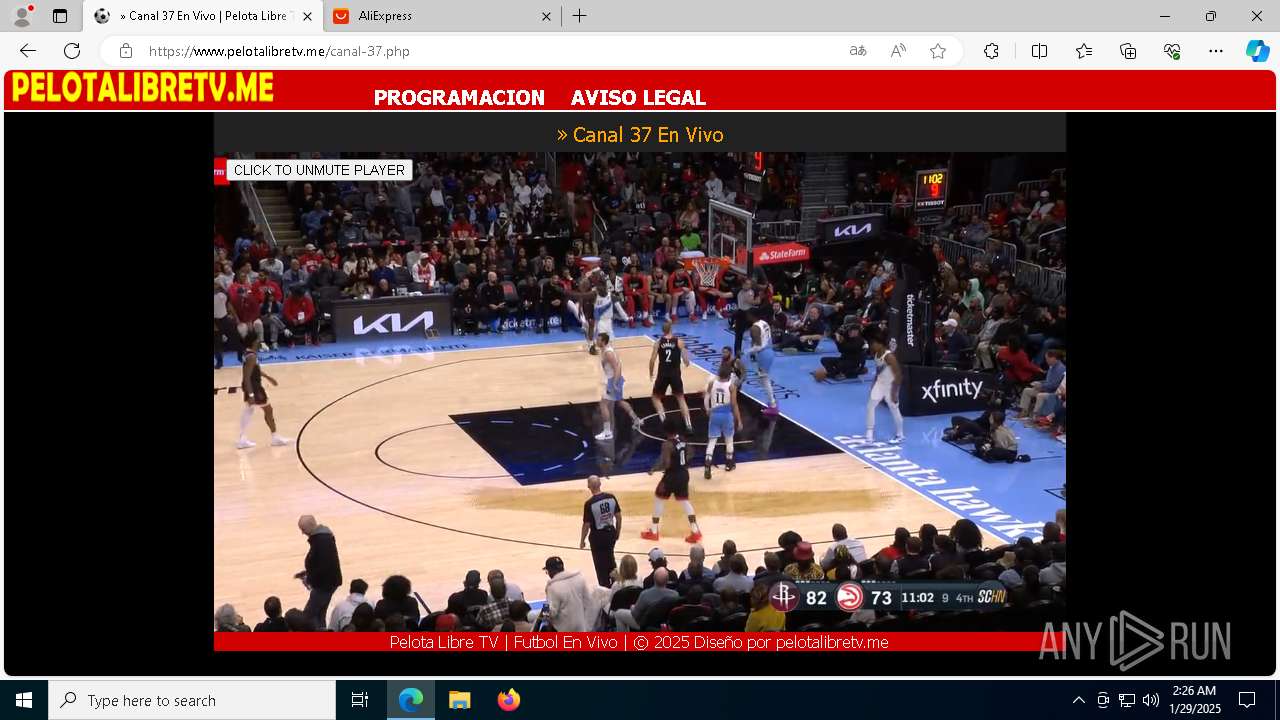Viewport: 1280px width, 720px height.
Task: Open Browser essentials icon
Action: coord(1172,51)
